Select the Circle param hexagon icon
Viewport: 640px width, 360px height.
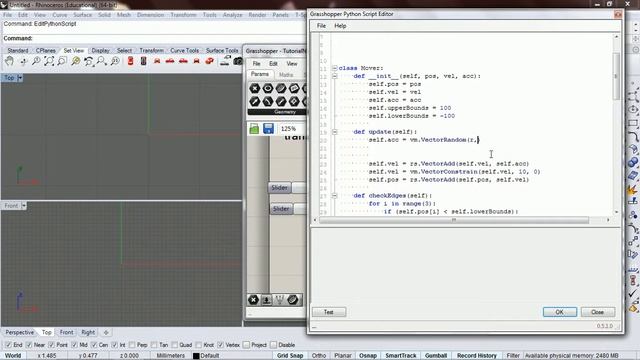[268, 88]
